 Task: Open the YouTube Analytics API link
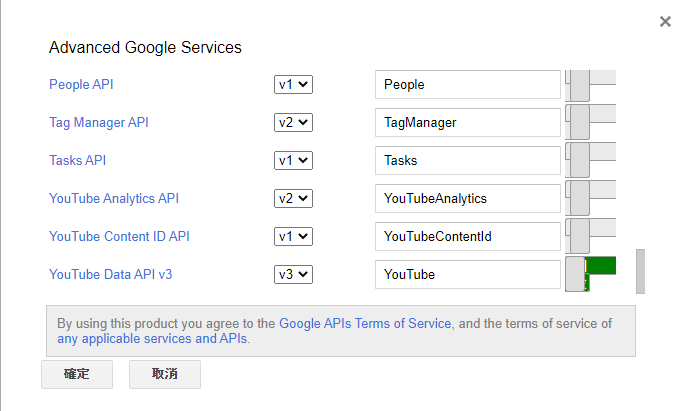114,198
